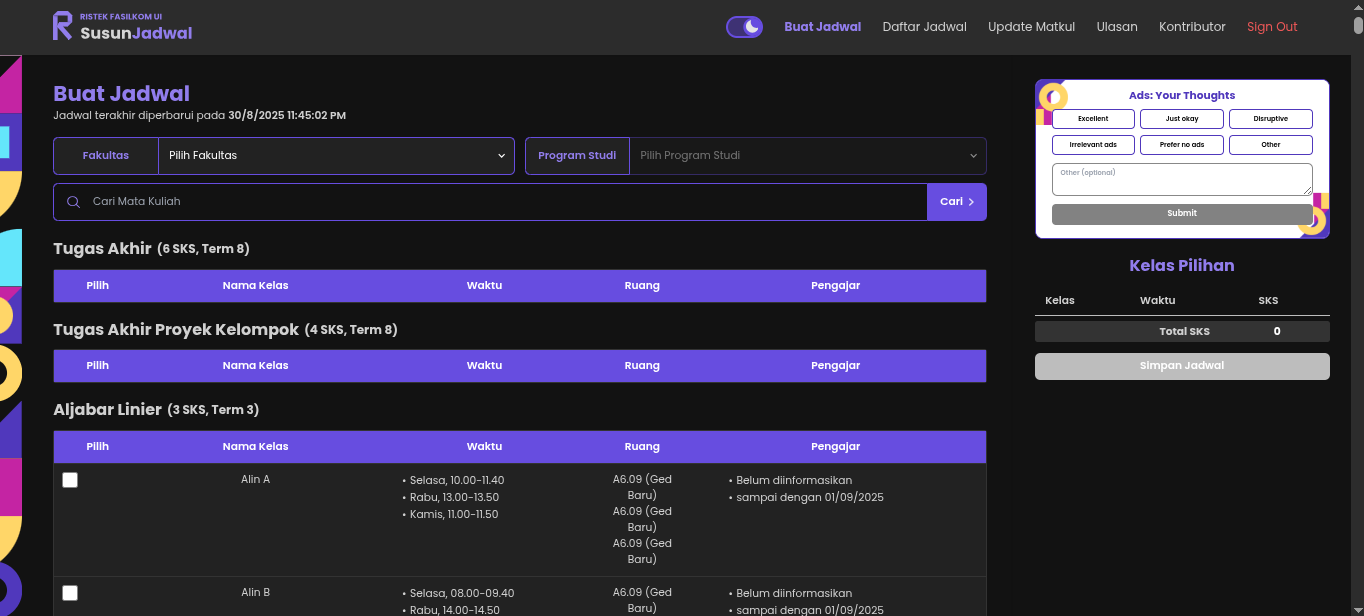
Task: Open the Ulasan page
Action: 1117,26
